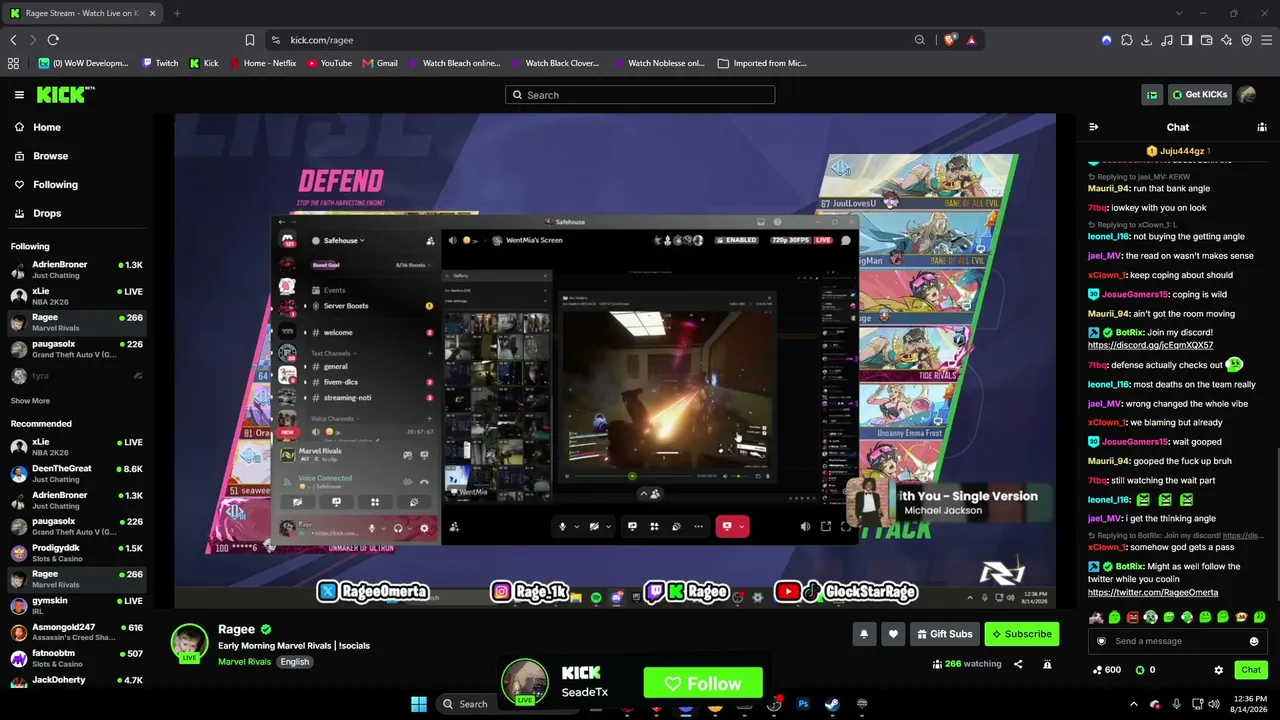Open the Netflix bookmark

point(264,63)
